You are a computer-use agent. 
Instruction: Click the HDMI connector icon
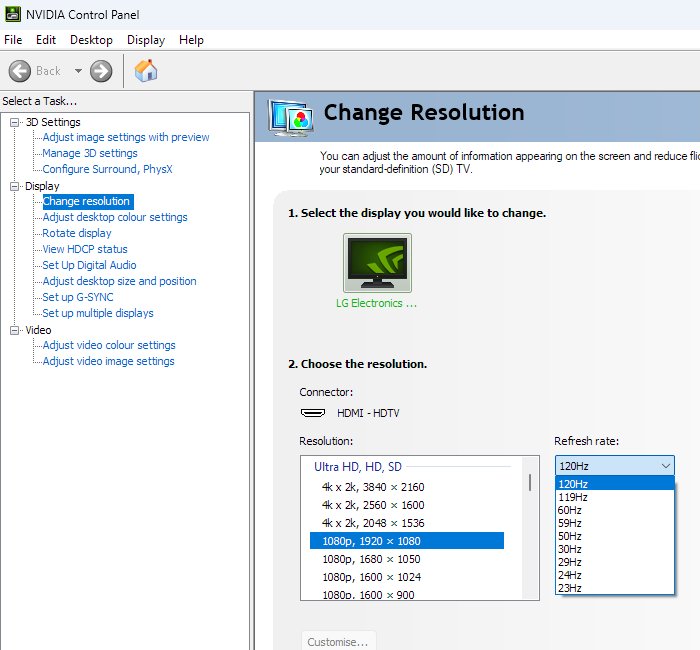[312, 413]
